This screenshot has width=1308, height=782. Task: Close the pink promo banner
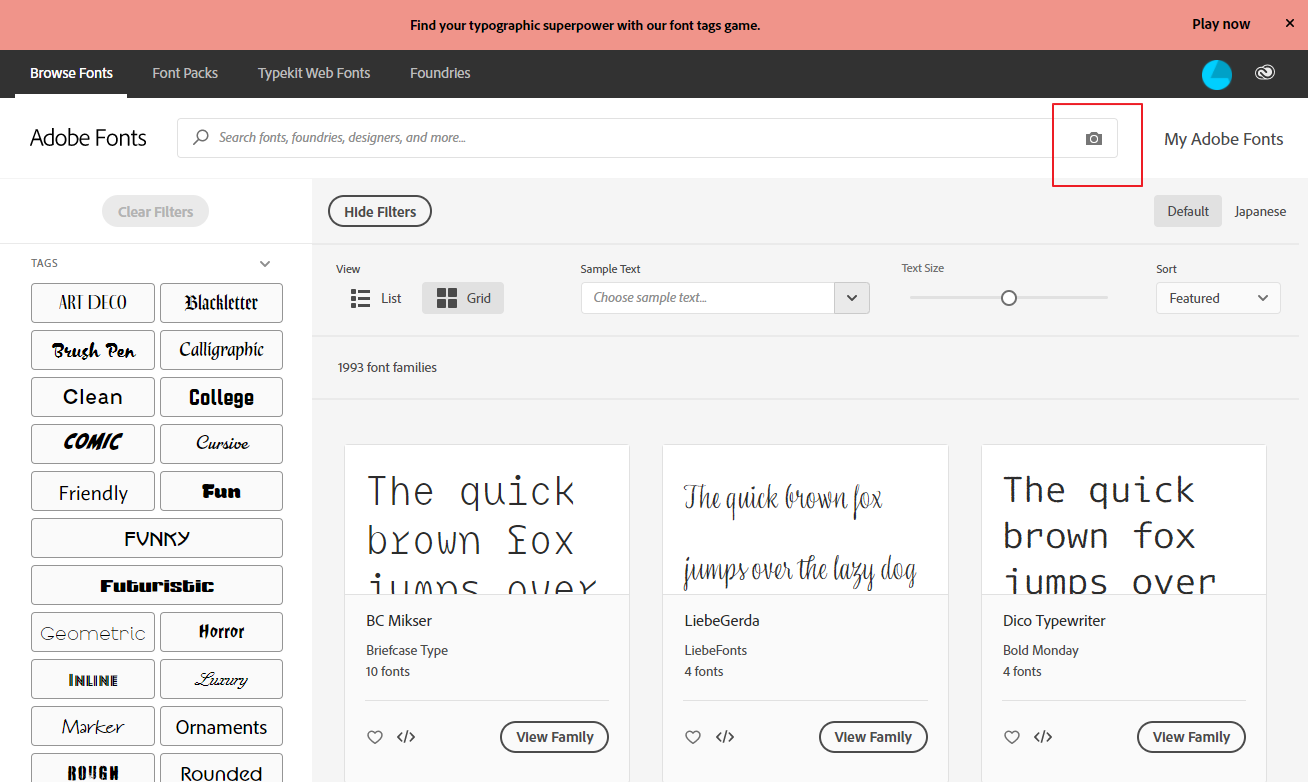(x=1290, y=23)
